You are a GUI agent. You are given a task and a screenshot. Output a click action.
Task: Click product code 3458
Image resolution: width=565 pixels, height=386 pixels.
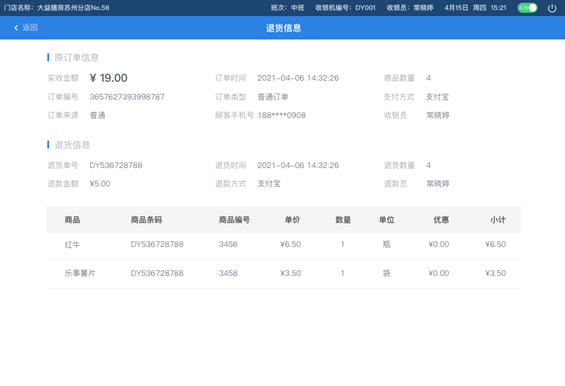[x=228, y=273]
